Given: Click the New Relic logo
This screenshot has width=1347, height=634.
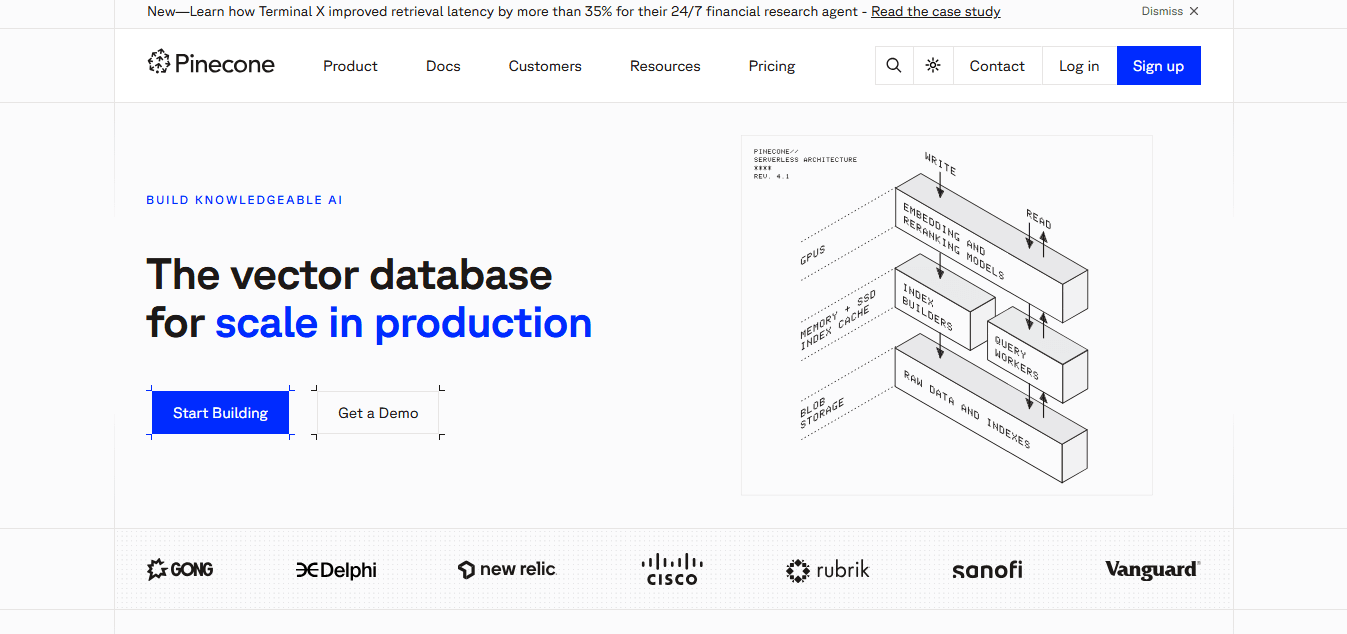Looking at the screenshot, I should click(x=507, y=569).
